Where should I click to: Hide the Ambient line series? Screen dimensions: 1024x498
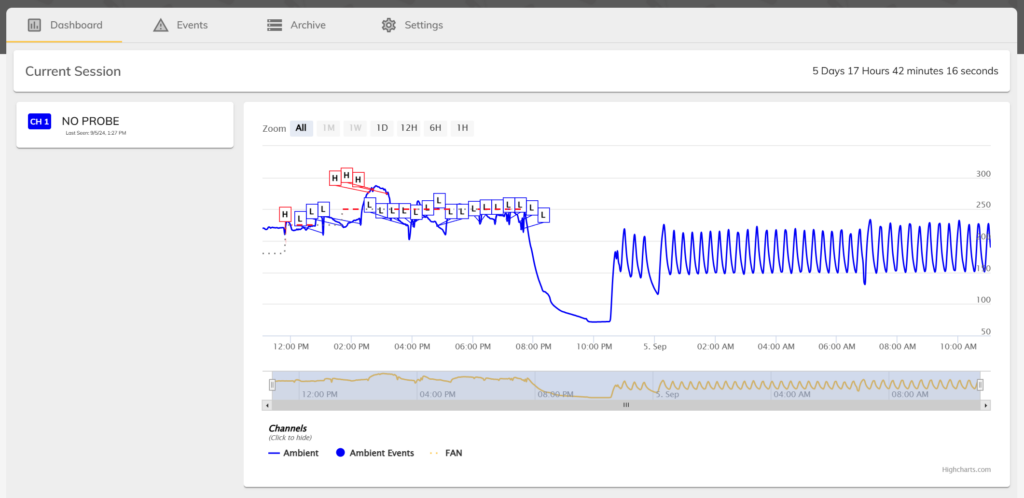click(x=294, y=453)
